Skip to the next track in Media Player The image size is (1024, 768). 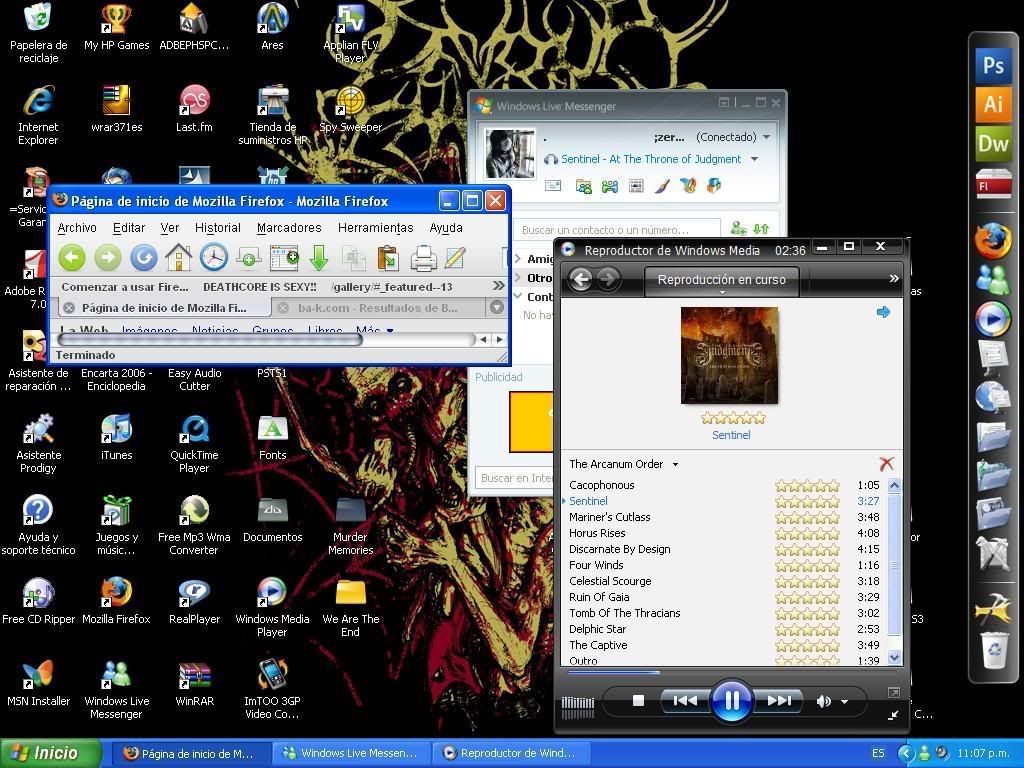[x=780, y=701]
